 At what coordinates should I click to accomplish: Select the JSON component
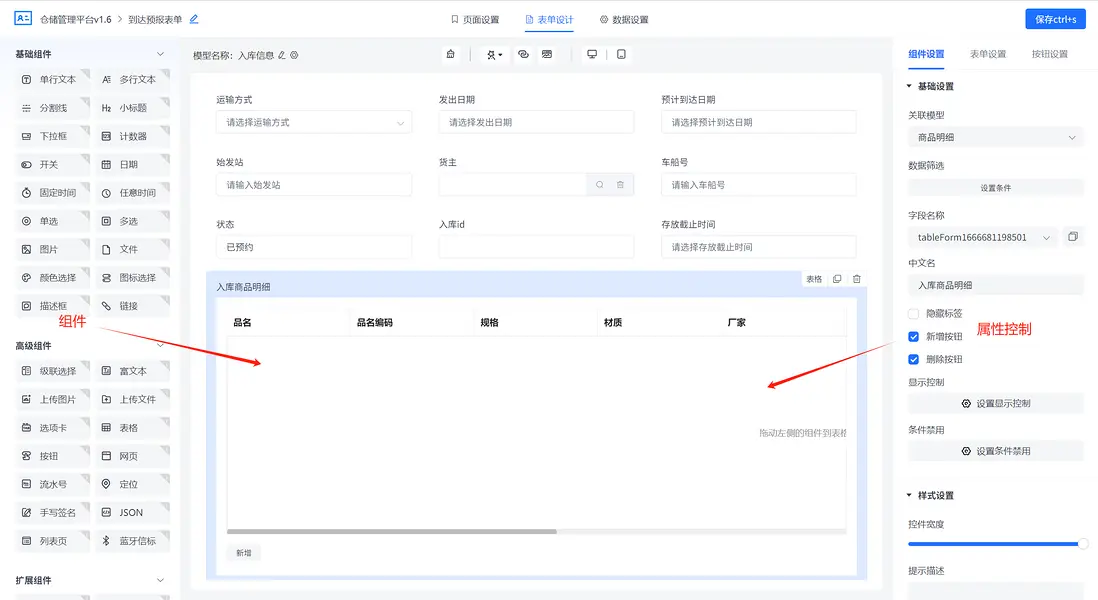(x=133, y=512)
